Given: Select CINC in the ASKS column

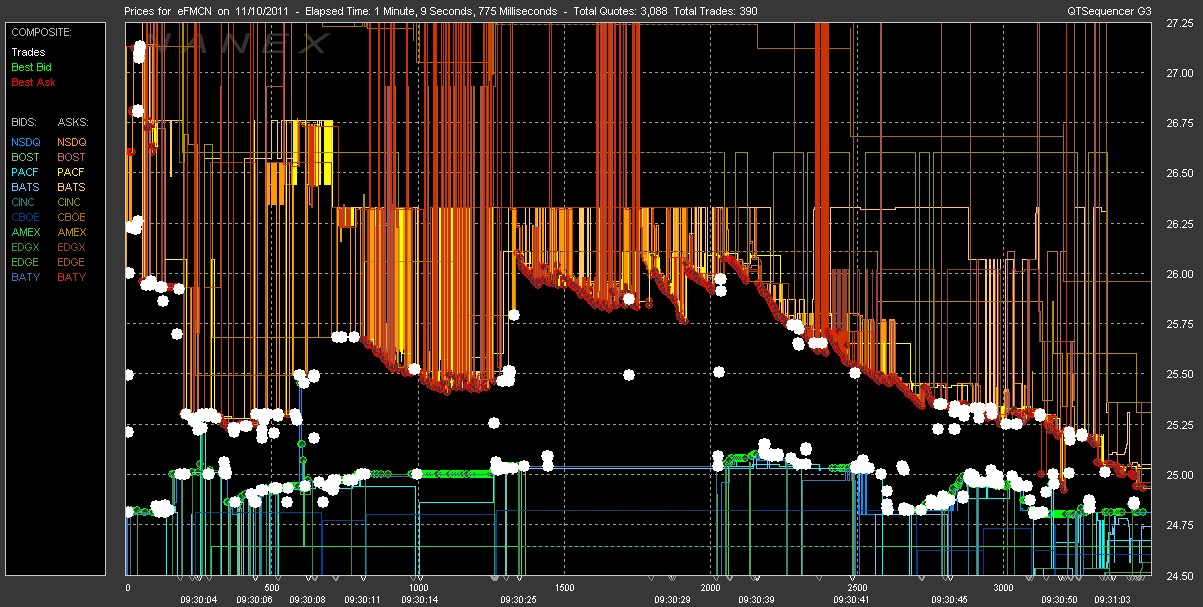Looking at the screenshot, I should [x=71, y=202].
